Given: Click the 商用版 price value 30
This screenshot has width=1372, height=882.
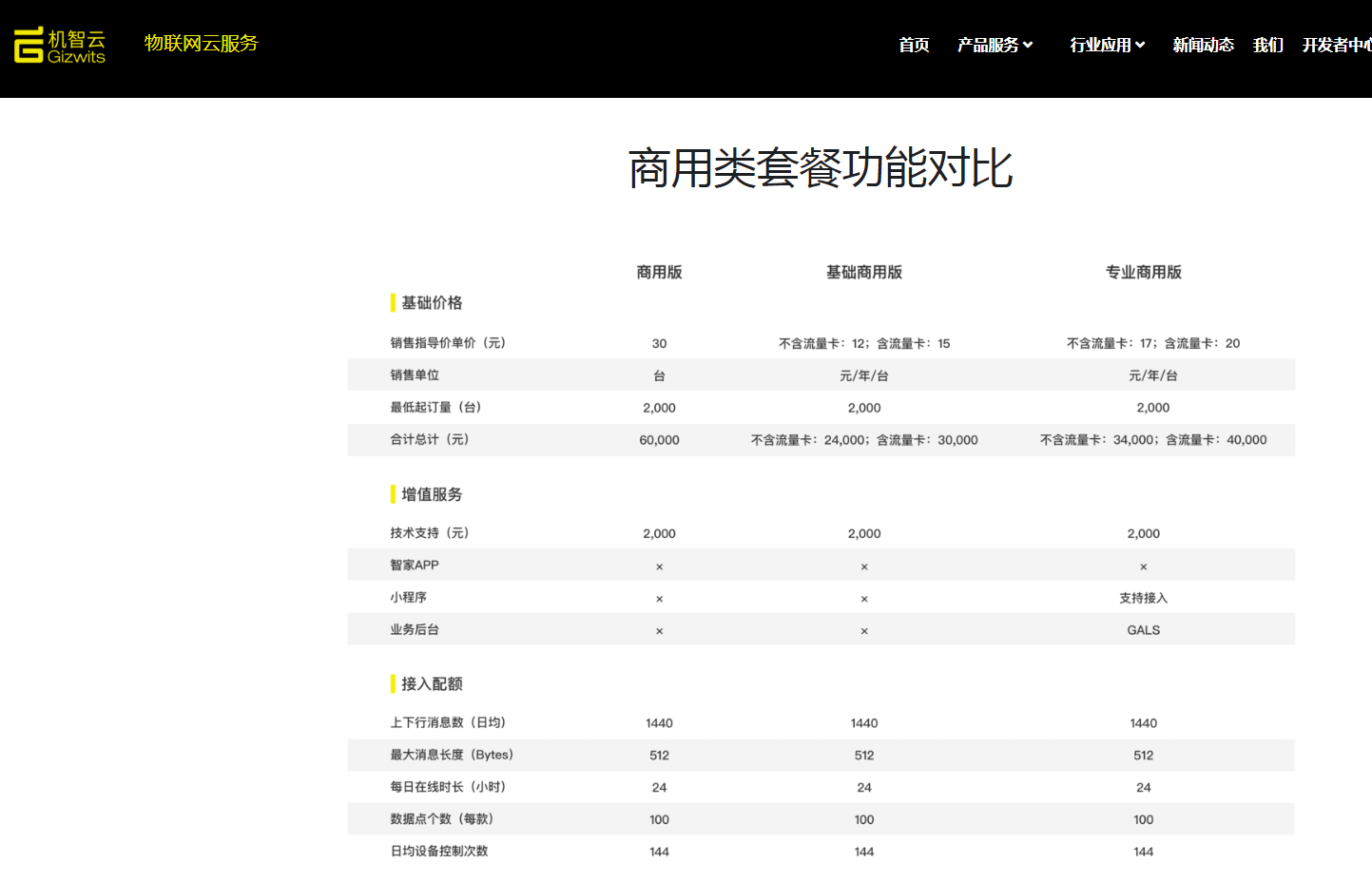Looking at the screenshot, I should click(x=659, y=344).
